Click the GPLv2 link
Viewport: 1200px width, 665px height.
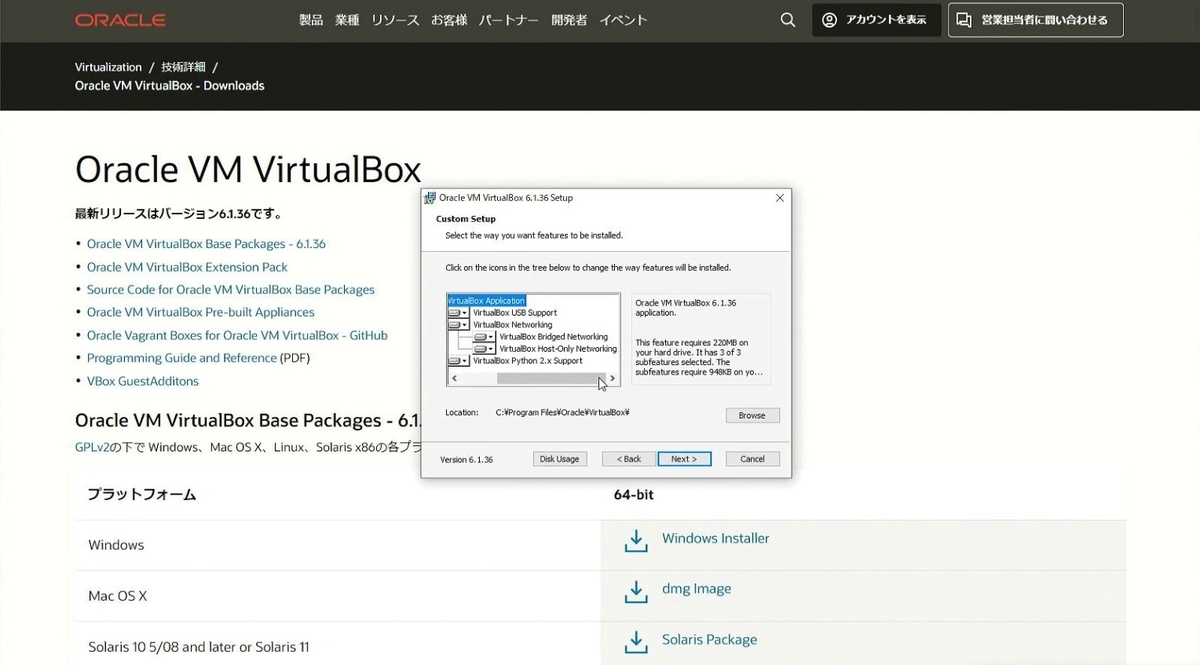point(90,447)
